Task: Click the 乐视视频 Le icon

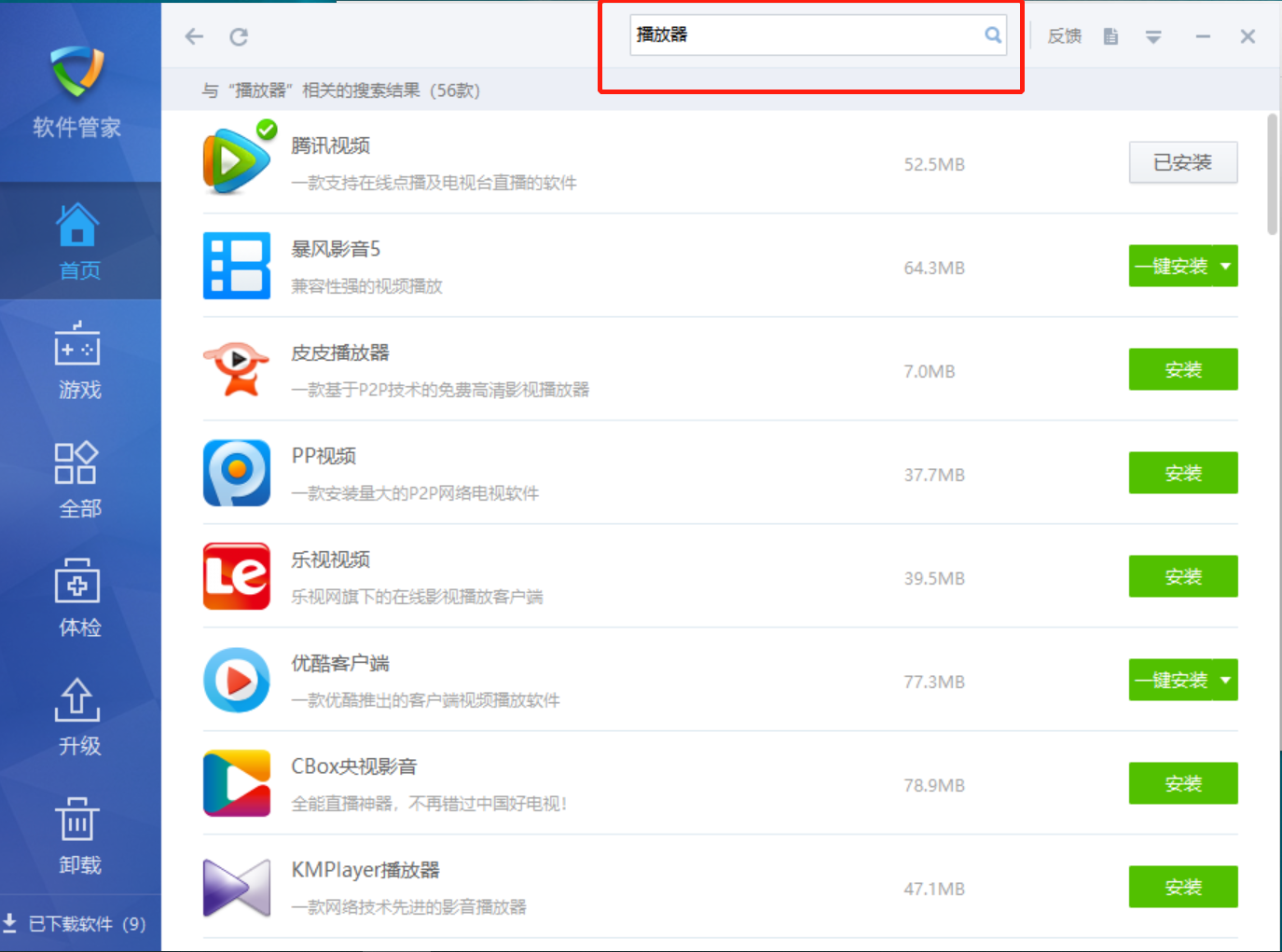Action: (x=237, y=576)
